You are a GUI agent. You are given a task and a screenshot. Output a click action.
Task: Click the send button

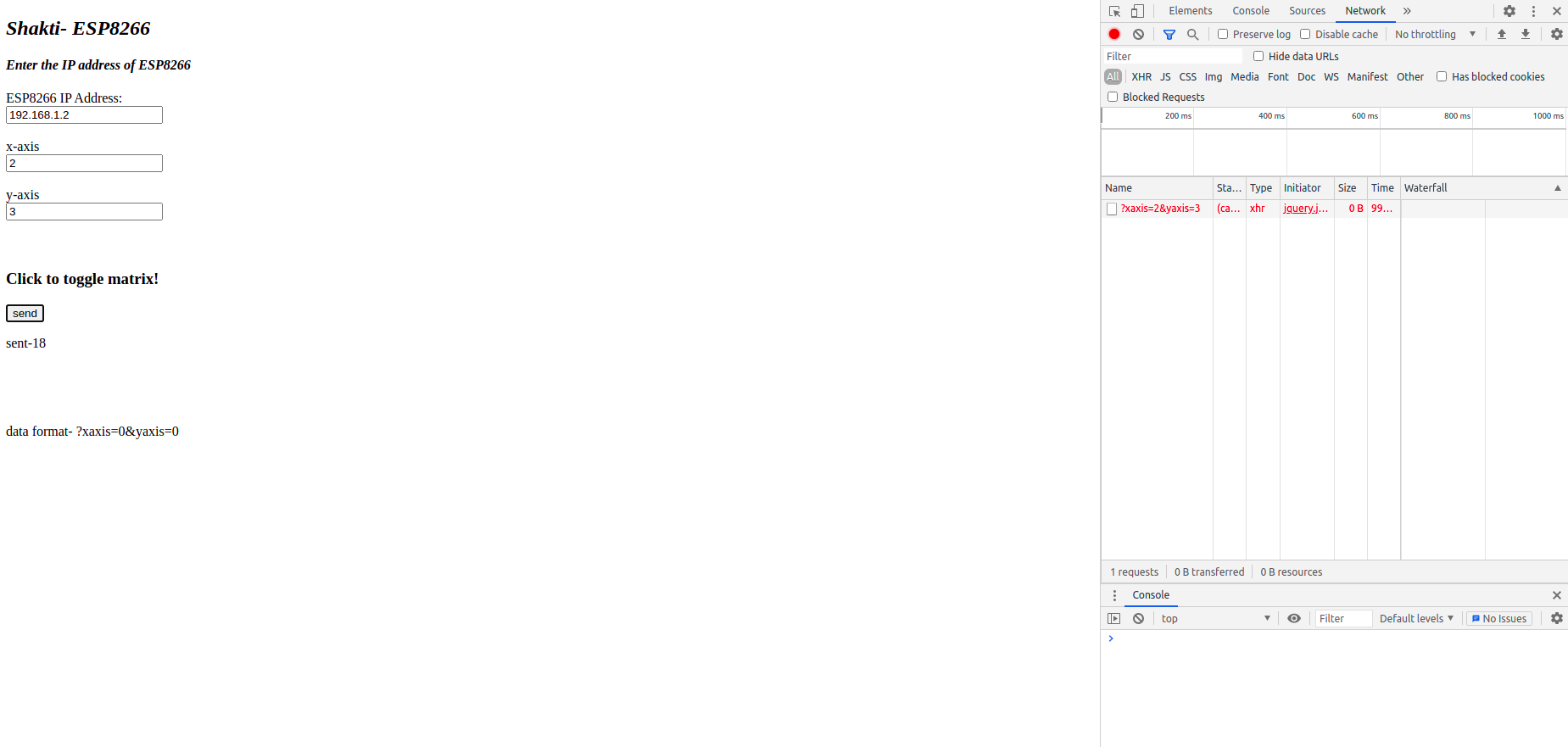[25, 314]
